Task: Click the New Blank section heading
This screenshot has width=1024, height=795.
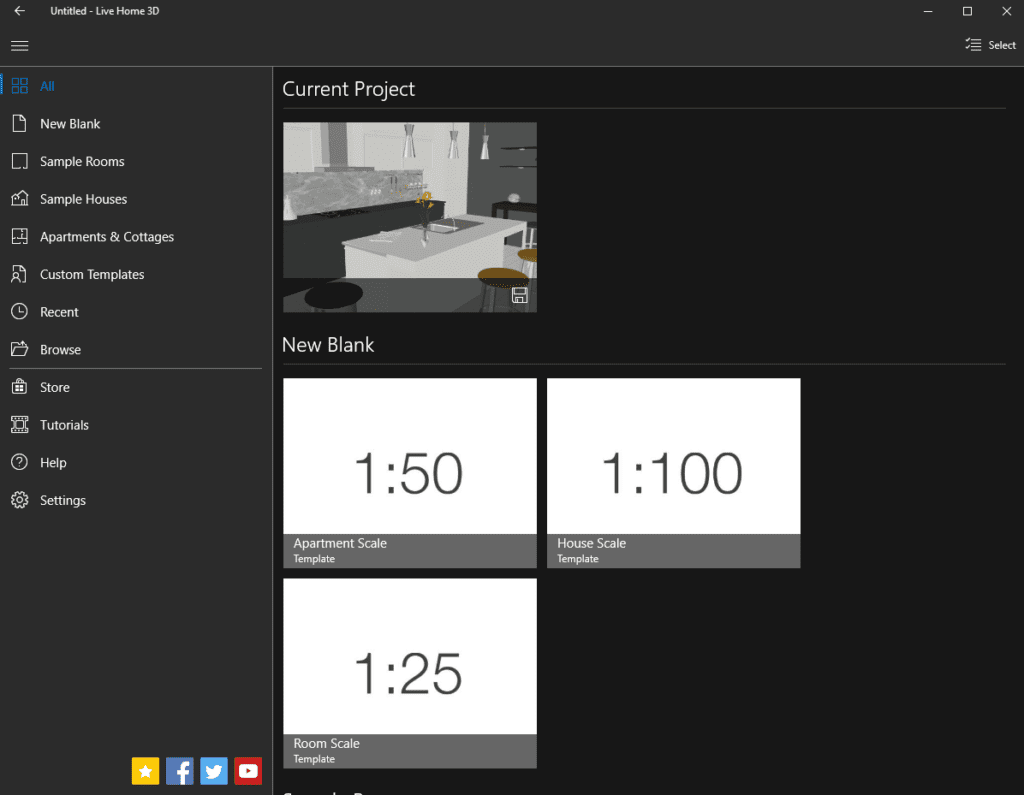Action: pyautogui.click(x=328, y=344)
